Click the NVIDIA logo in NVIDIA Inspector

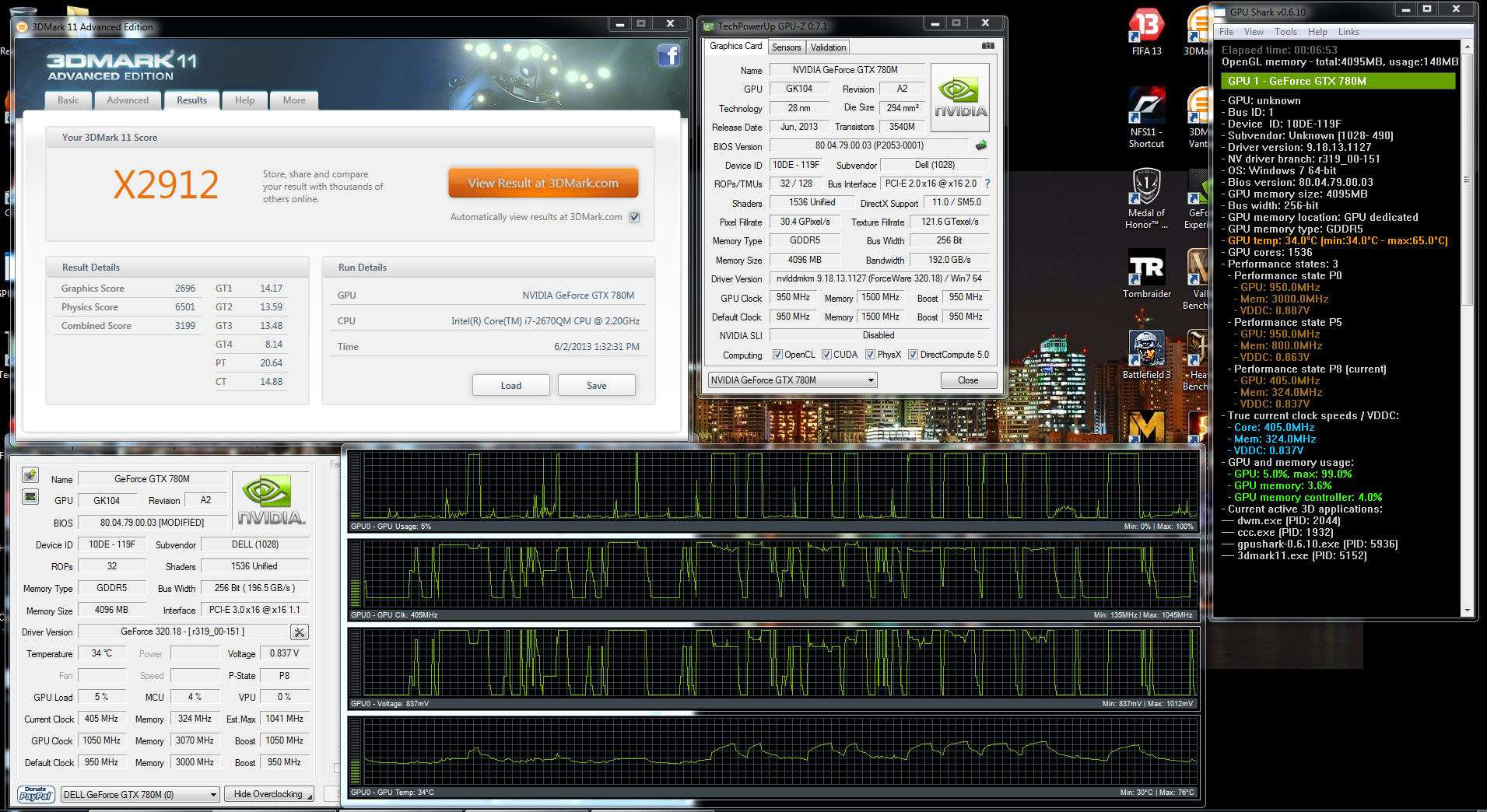(x=271, y=502)
